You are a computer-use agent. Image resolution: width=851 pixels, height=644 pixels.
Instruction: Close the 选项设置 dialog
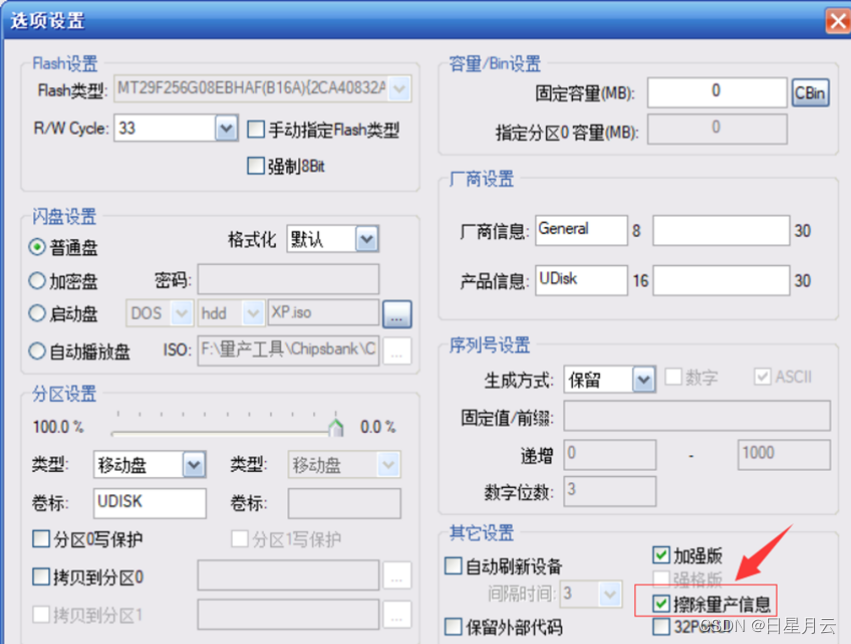[839, 22]
